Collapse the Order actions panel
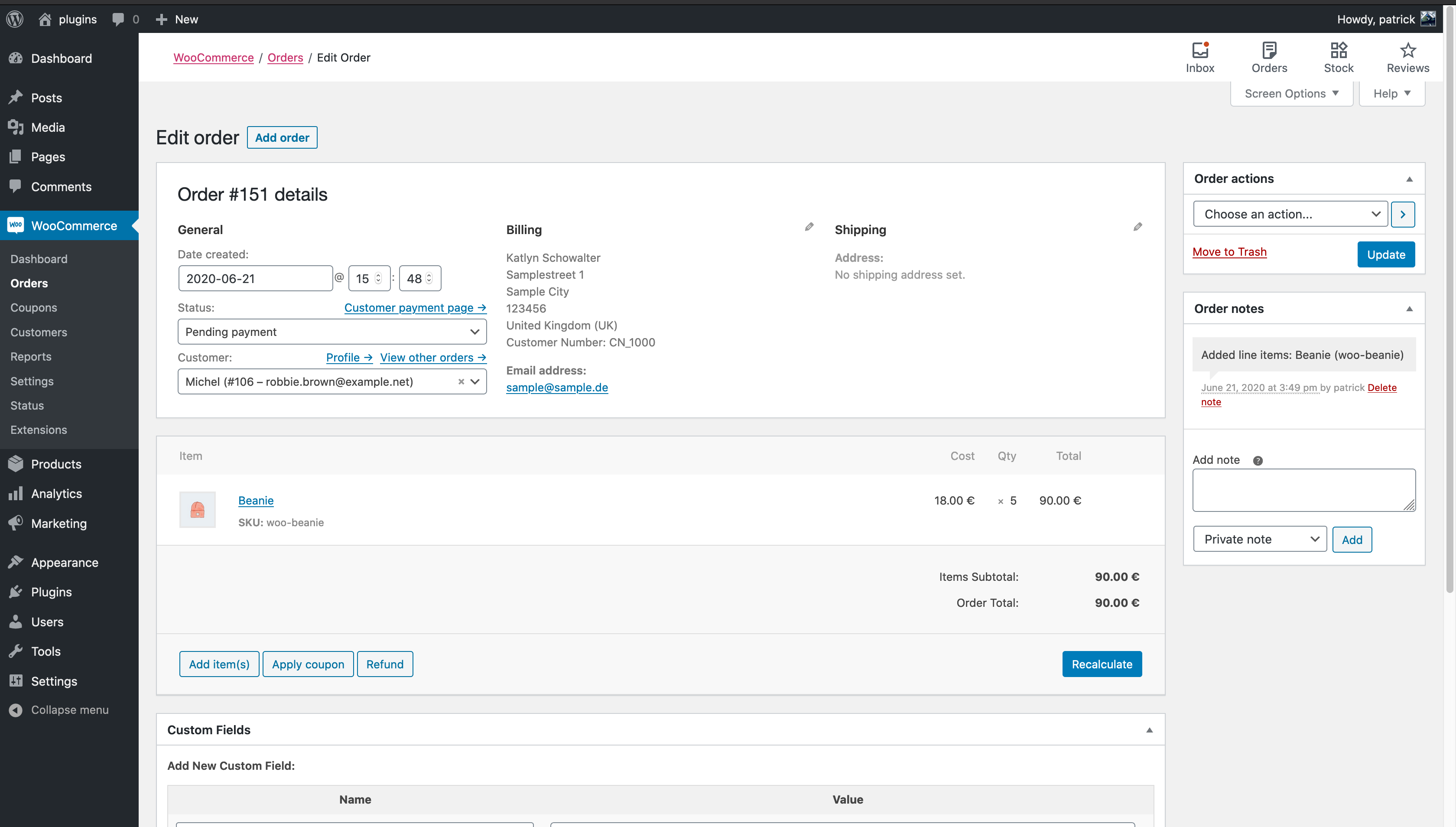The width and height of the screenshot is (1456, 827). 1409,179
